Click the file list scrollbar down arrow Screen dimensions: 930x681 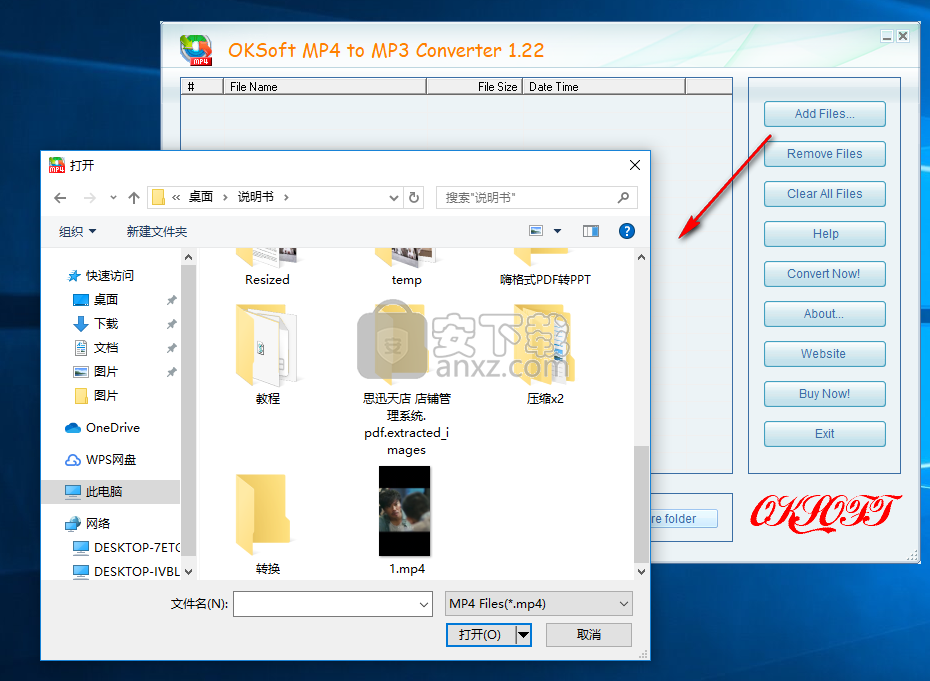coord(641,571)
